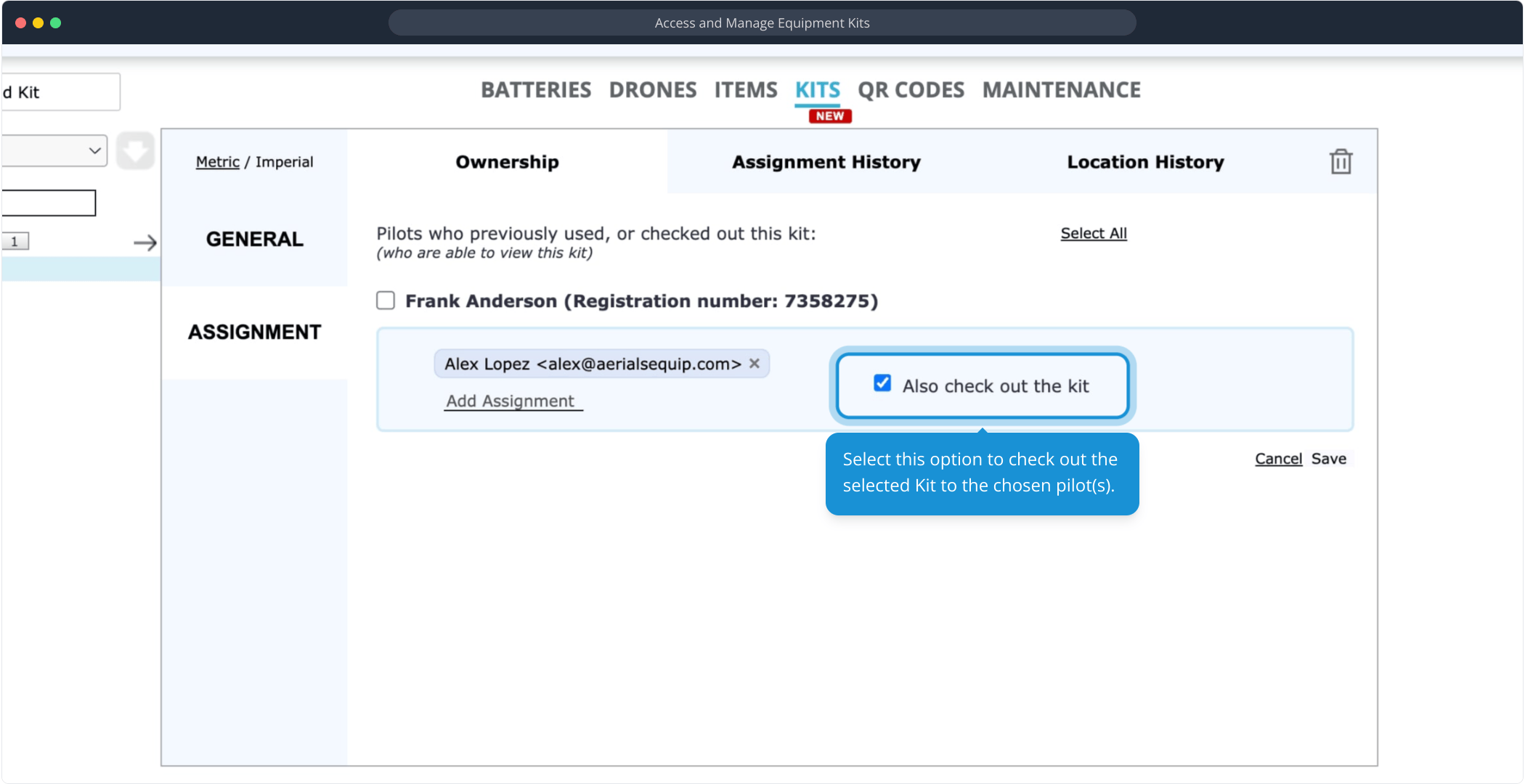Open the left sidebar dropdown
The width and height of the screenshot is (1525, 784).
(54, 151)
